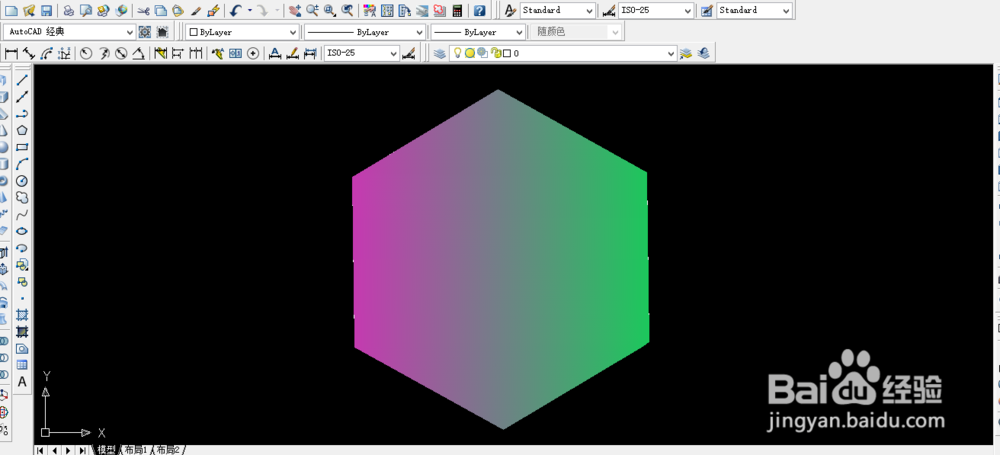The height and width of the screenshot is (455, 1000).
Task: Select the Revision Cloud tool
Action: point(22,197)
